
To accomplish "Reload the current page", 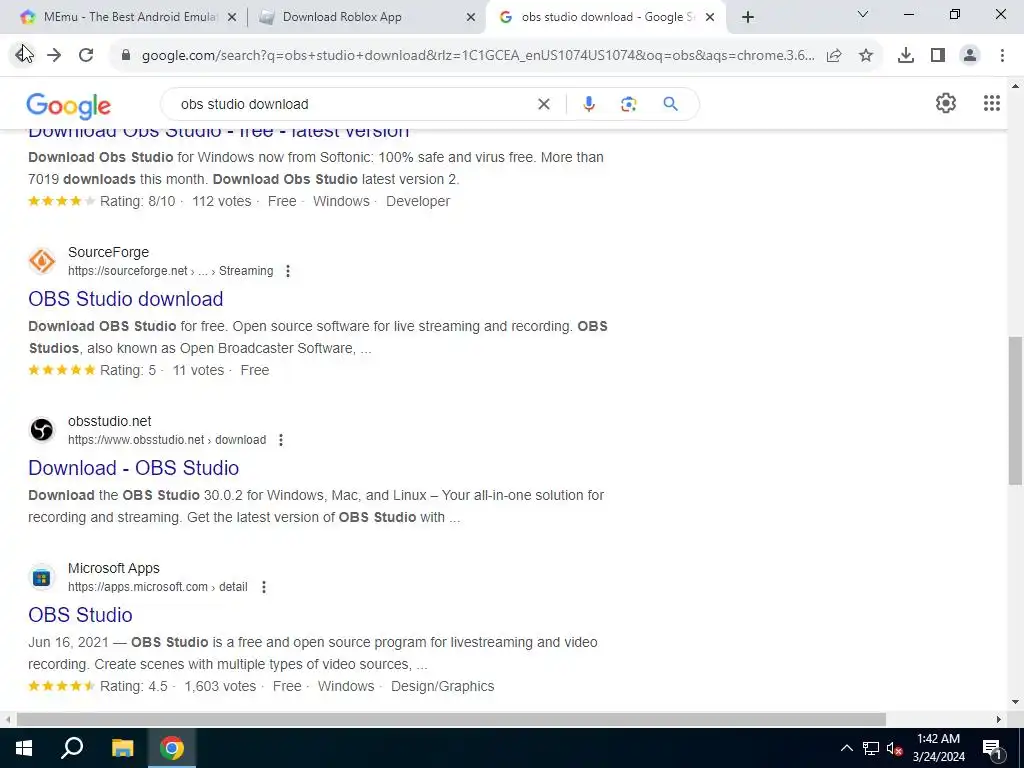I will [86, 55].
